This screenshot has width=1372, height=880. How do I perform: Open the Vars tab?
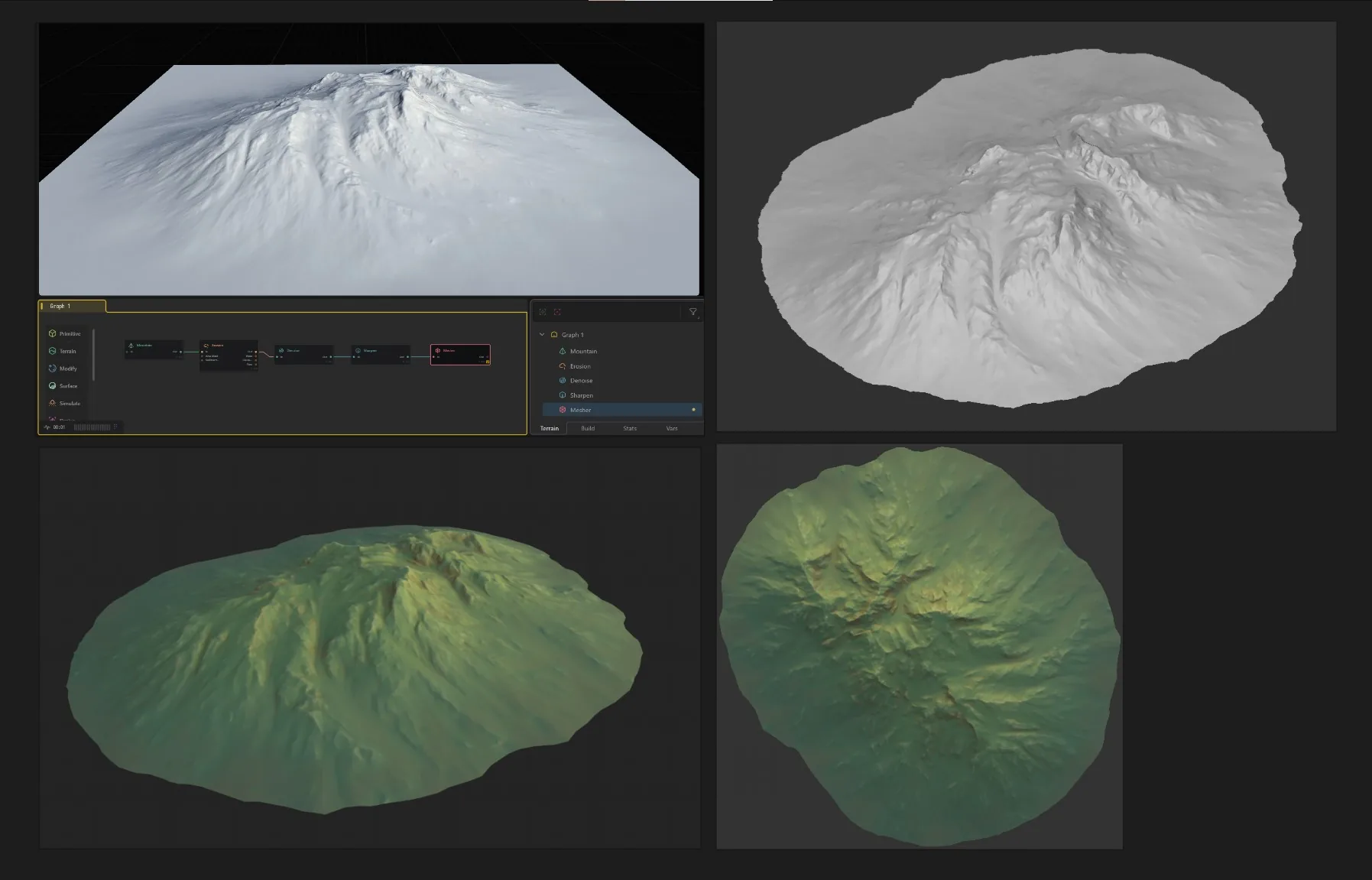[672, 428]
